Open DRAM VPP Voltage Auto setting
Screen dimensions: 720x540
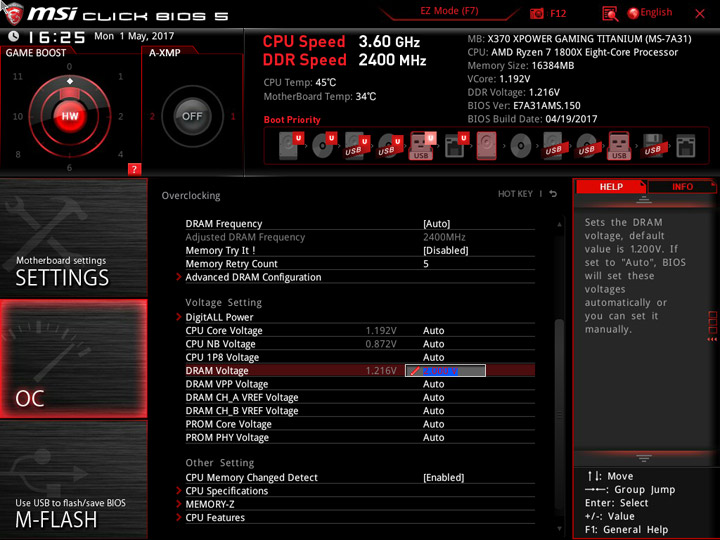[433, 384]
